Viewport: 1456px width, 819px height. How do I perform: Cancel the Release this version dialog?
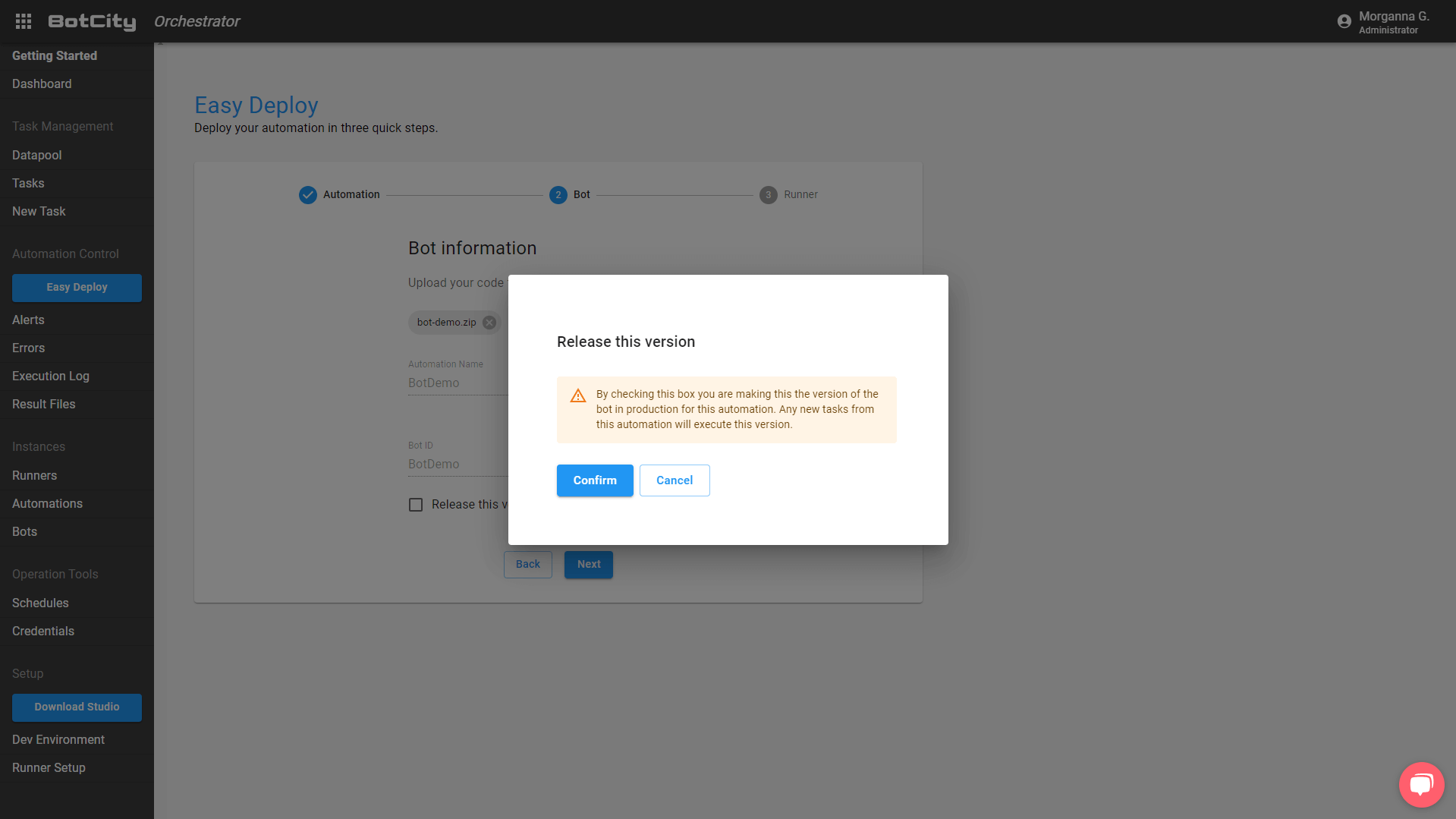coord(674,480)
